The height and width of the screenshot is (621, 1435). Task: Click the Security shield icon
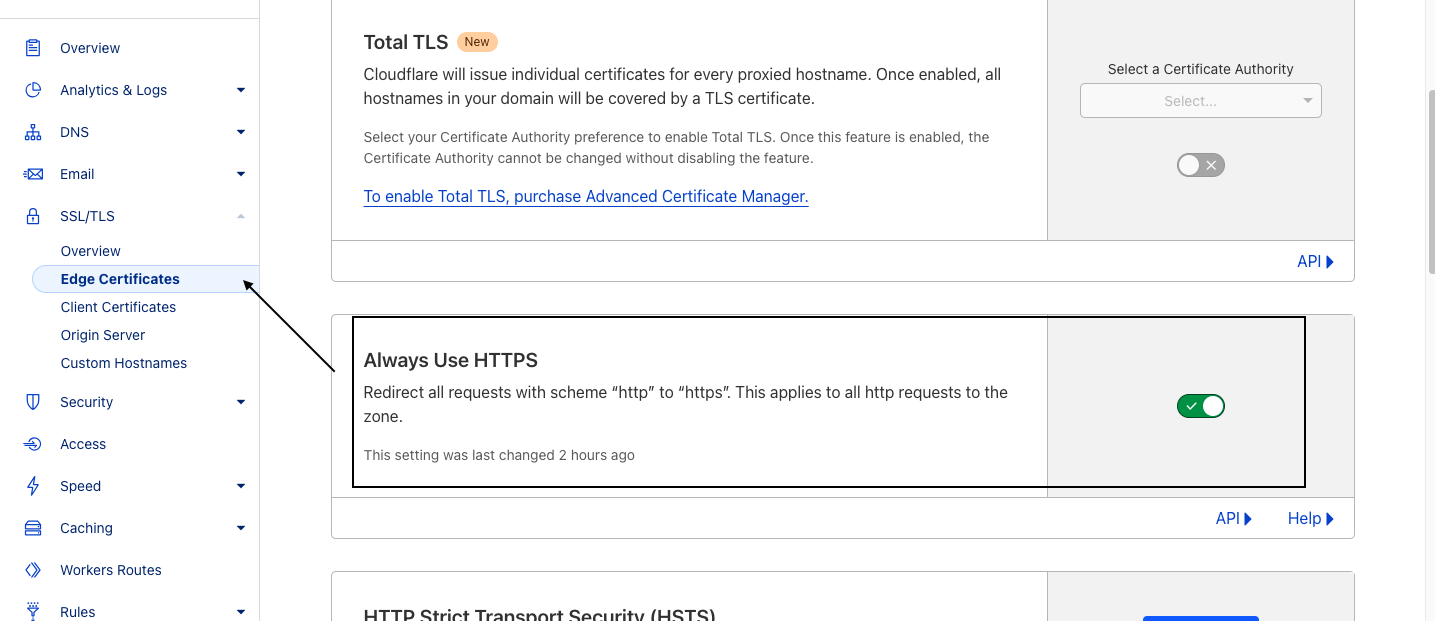click(33, 402)
